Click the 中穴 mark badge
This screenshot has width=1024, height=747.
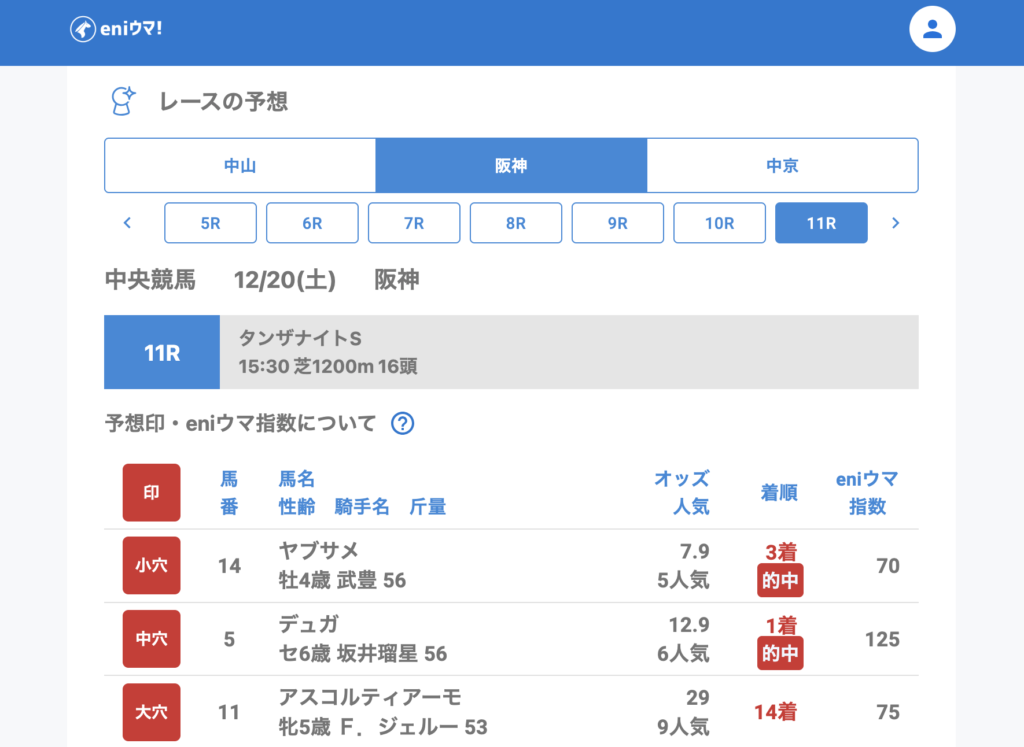(x=151, y=639)
